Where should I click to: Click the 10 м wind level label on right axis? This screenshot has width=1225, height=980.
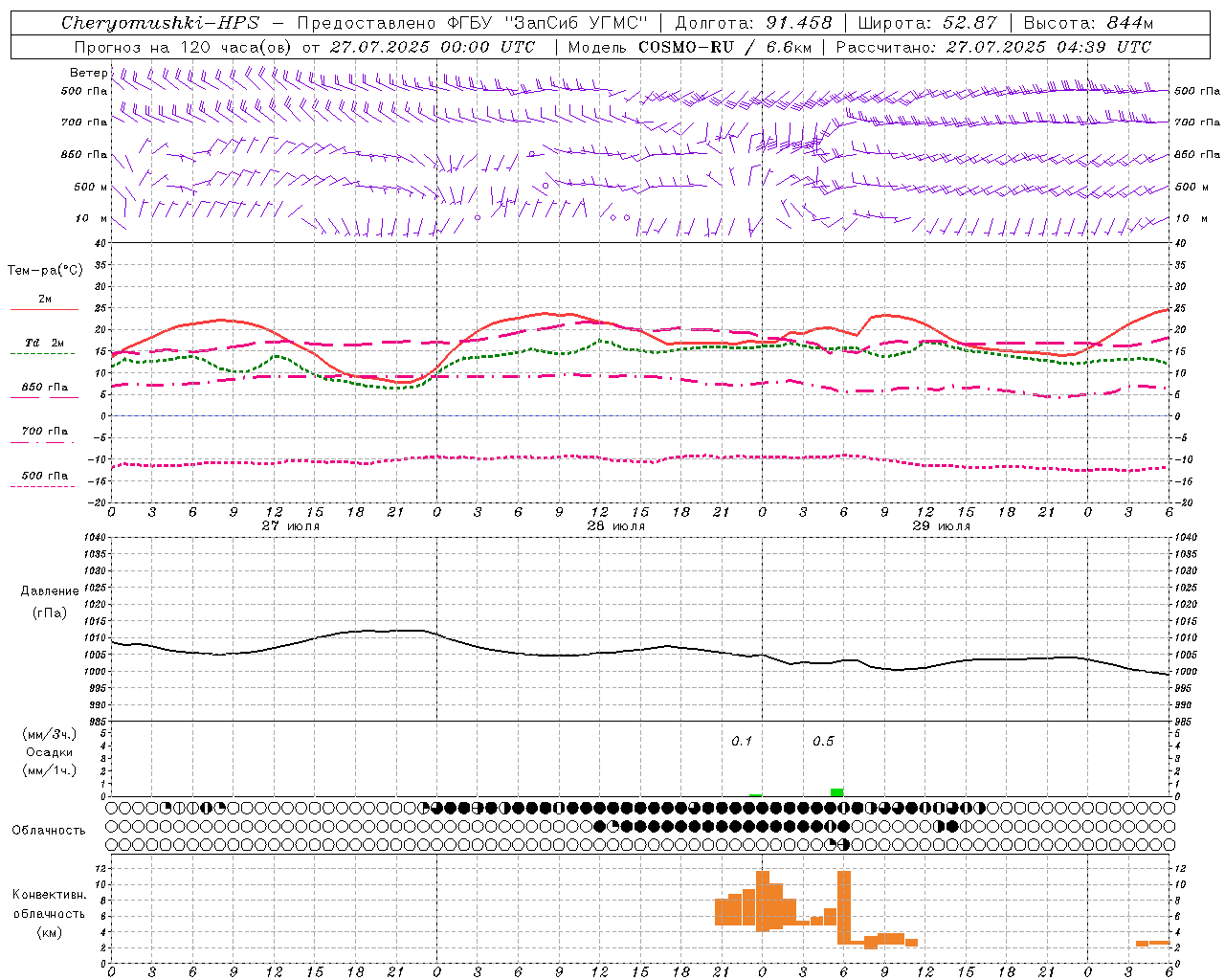pos(1192,218)
